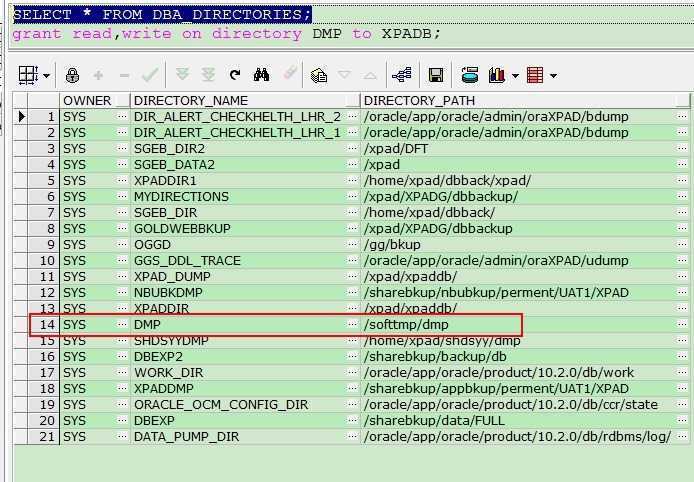Click the fetch next page arrows icon
Image resolution: width=694 pixels, height=482 pixels.
pos(182,74)
